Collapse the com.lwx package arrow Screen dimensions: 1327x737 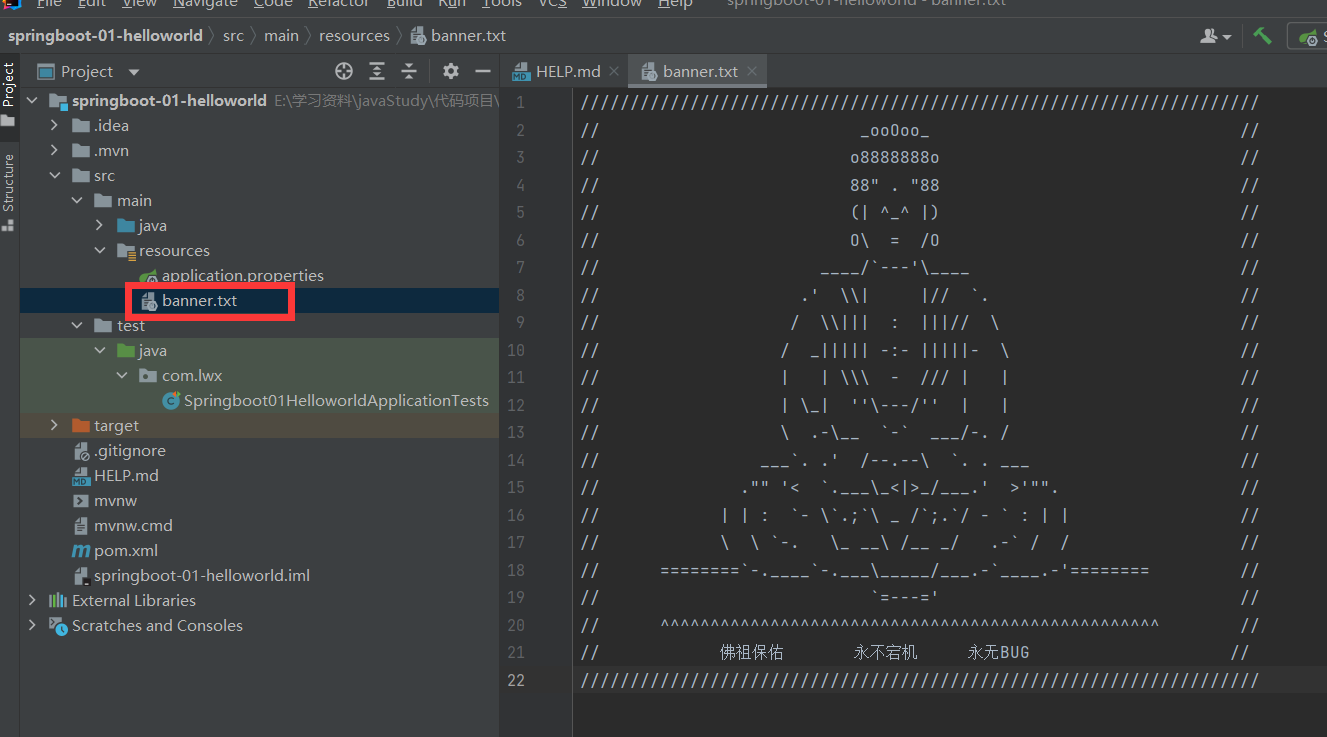(121, 376)
